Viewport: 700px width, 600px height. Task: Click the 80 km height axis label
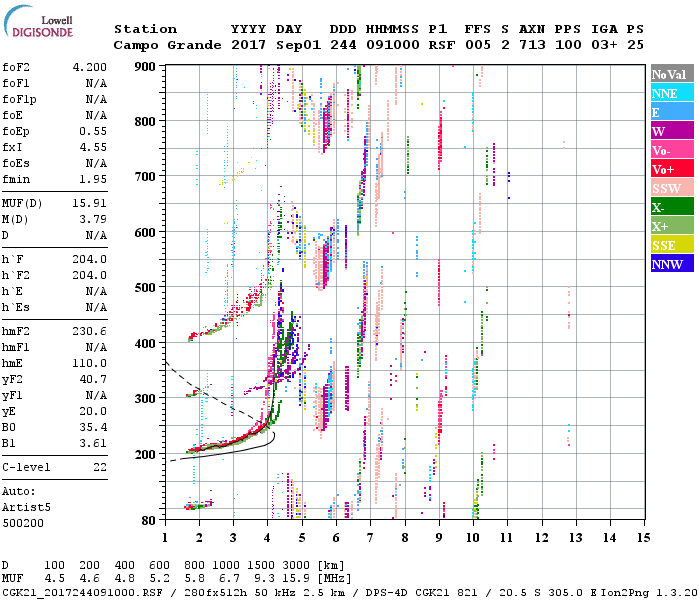(149, 521)
